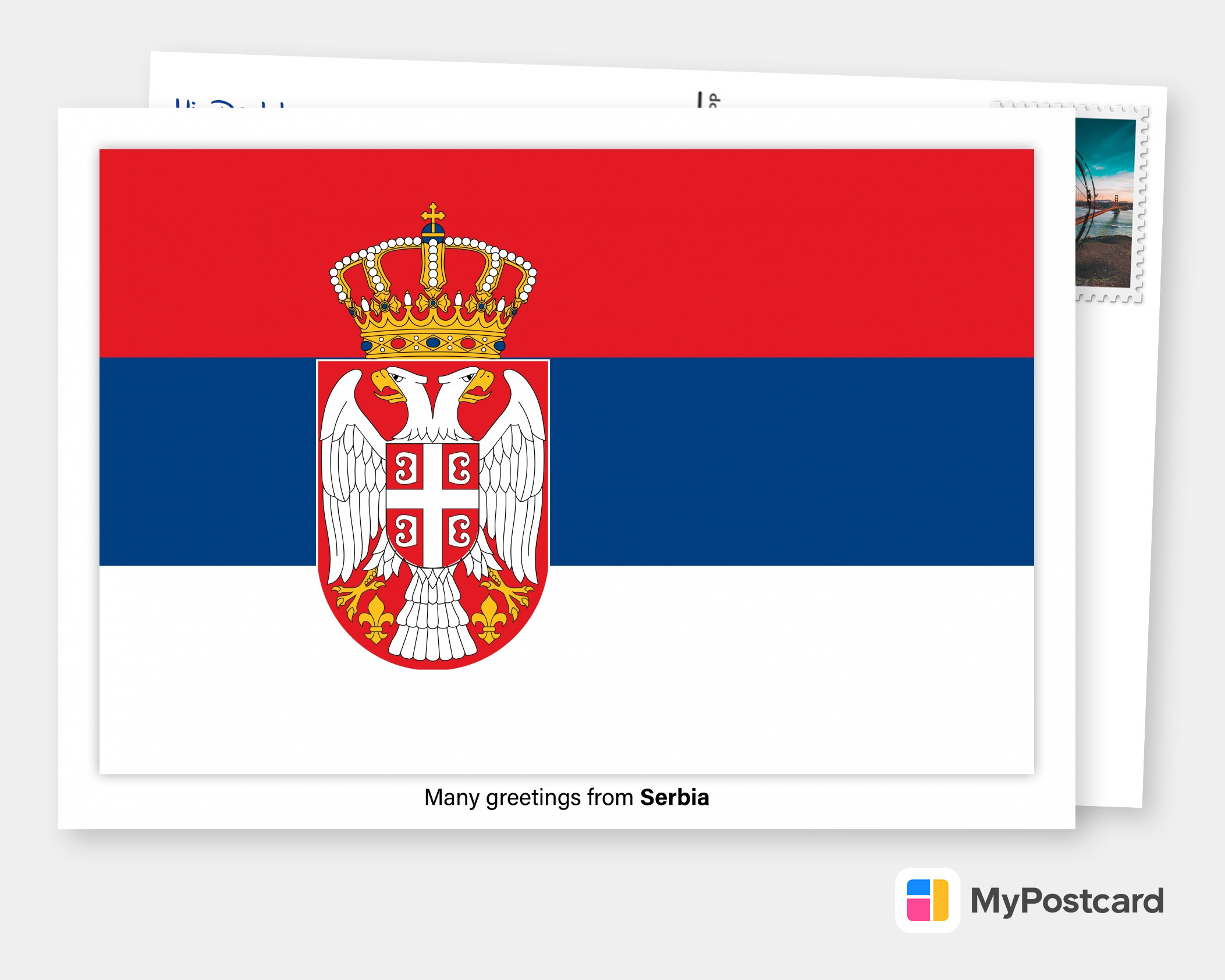This screenshot has height=980, width=1225.
Task: Click the golden crown on the flag
Action: pos(433,281)
